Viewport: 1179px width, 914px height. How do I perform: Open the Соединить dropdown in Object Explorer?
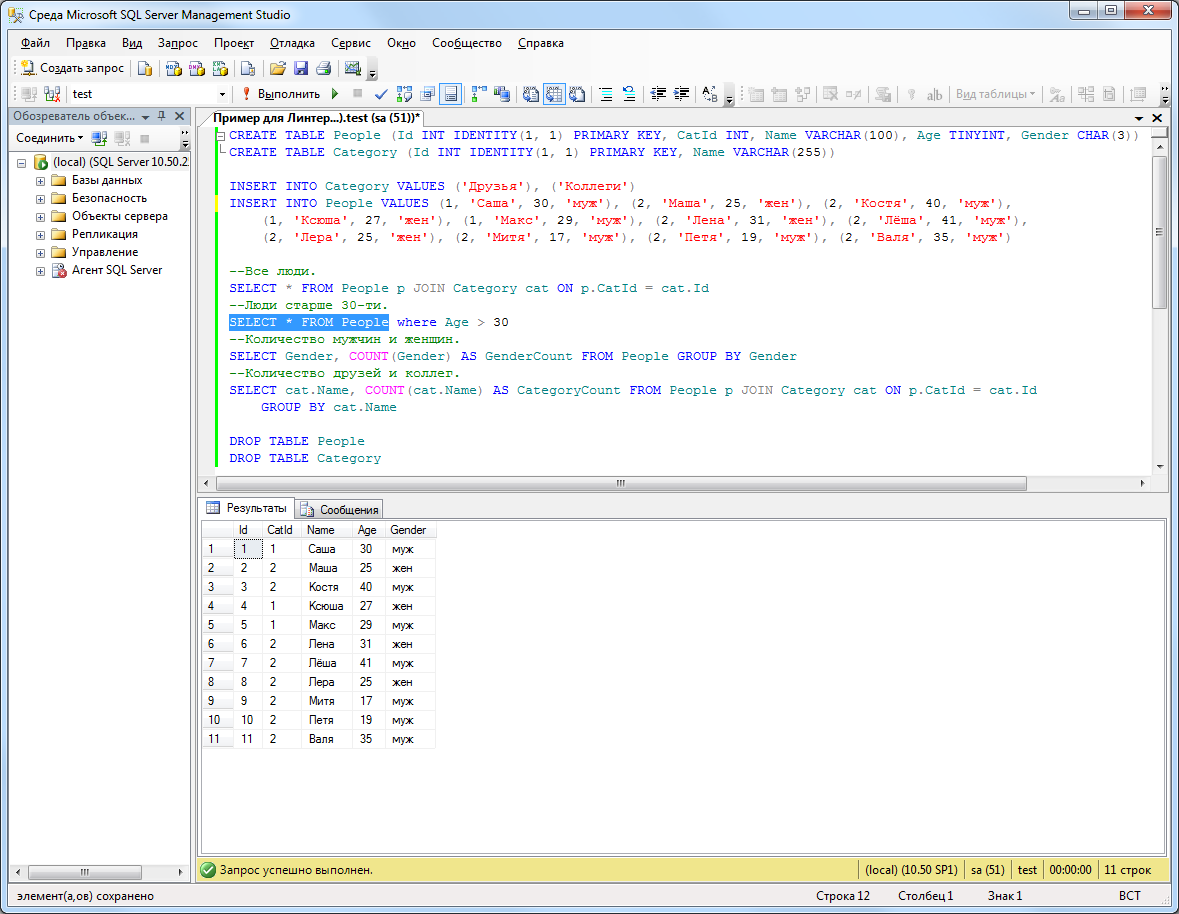coord(50,138)
